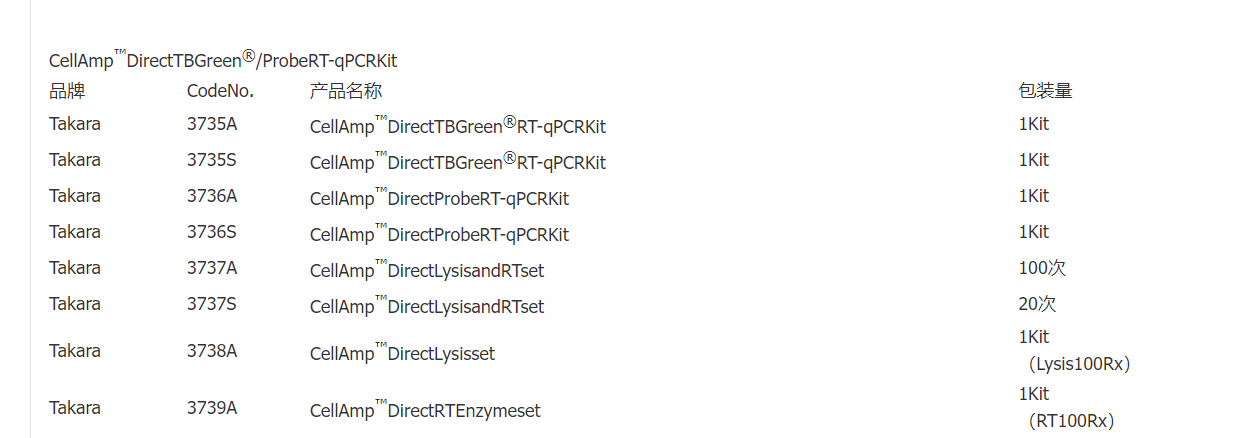This screenshot has width=1249, height=438.
Task: Click code number 3736A
Action: [x=212, y=196]
